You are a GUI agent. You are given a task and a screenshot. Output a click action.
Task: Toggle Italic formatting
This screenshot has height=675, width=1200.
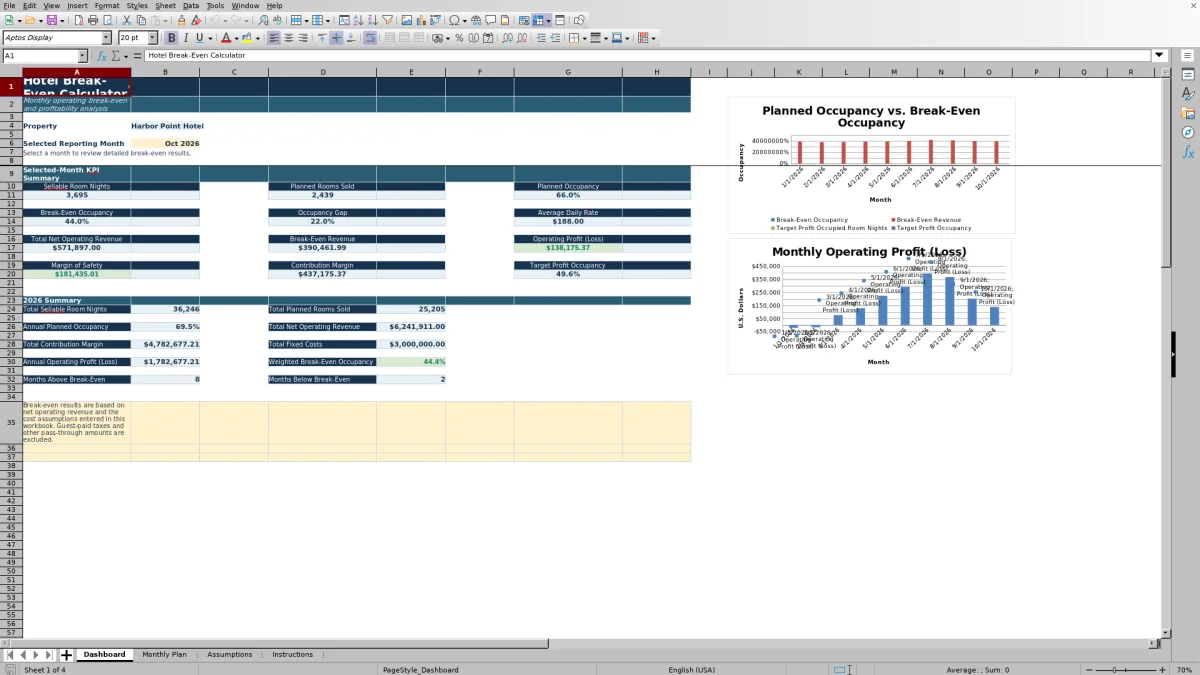click(x=185, y=38)
